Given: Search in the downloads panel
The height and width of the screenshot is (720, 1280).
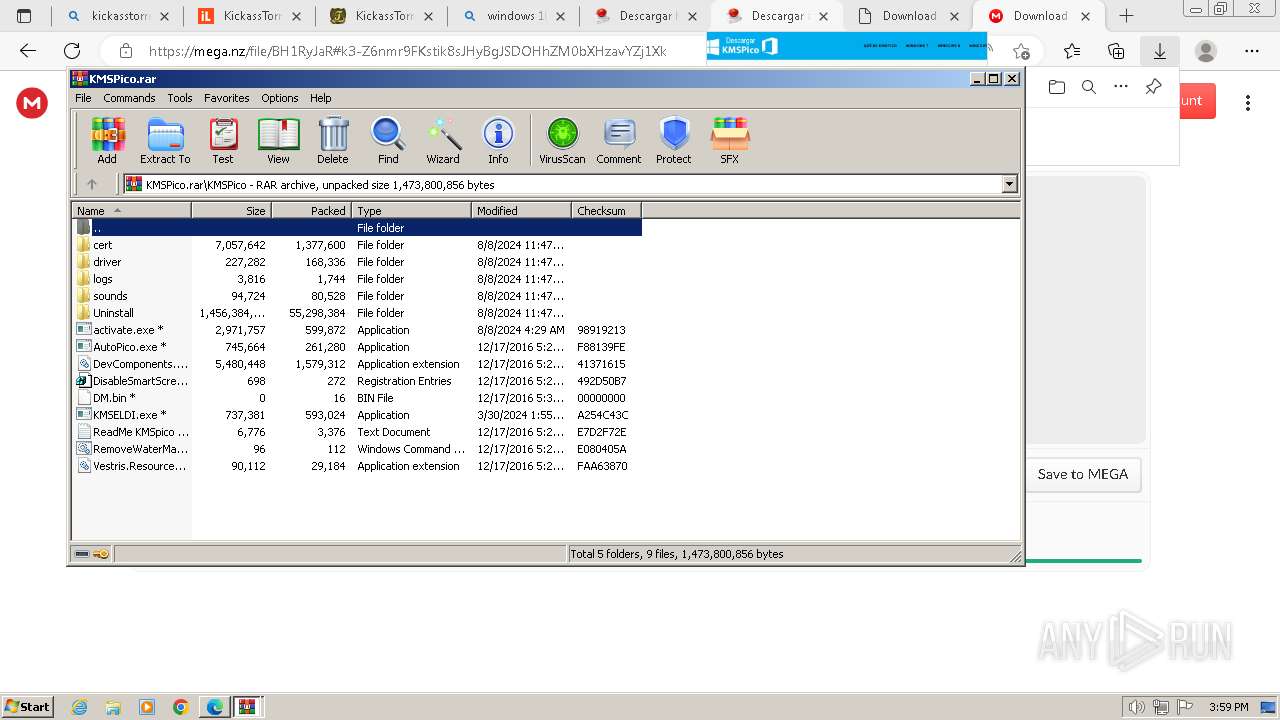Looking at the screenshot, I should pos(1089,87).
